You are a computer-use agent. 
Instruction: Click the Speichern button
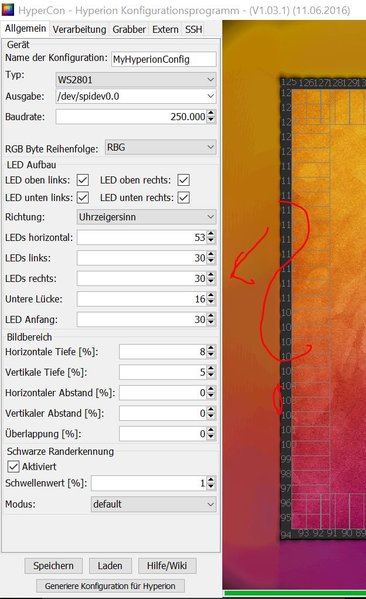(x=53, y=566)
